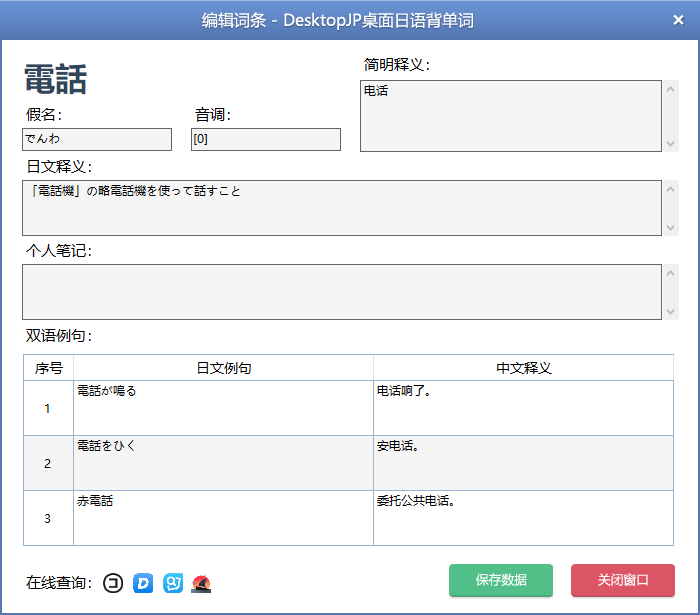
Task: Select example cell 電話が鳴る
Action: click(x=223, y=408)
